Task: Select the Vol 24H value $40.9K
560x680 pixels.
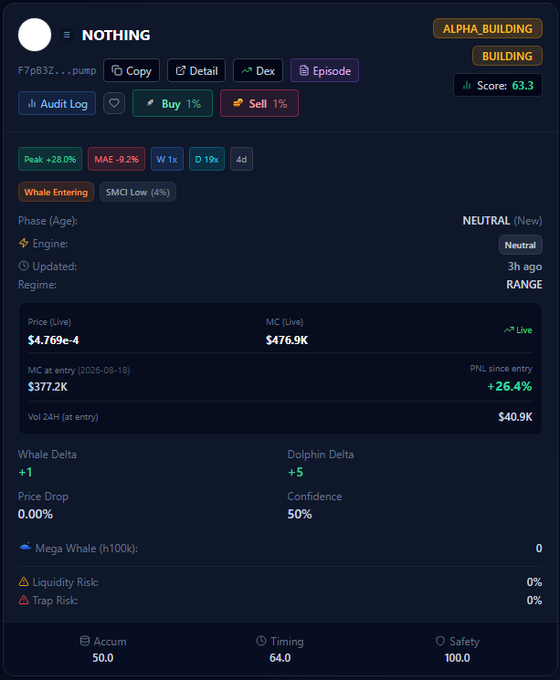Action: click(x=515, y=417)
